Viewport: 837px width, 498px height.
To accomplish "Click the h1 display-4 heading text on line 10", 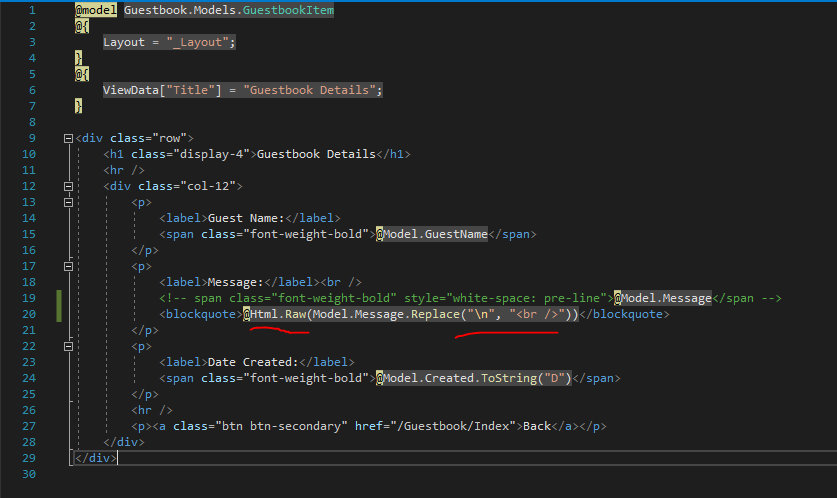I will [x=316, y=154].
